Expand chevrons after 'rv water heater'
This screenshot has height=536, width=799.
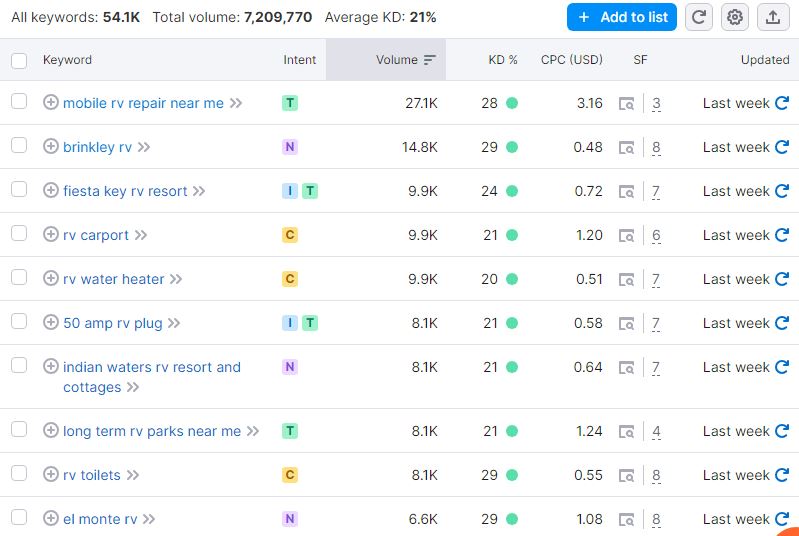tap(176, 279)
